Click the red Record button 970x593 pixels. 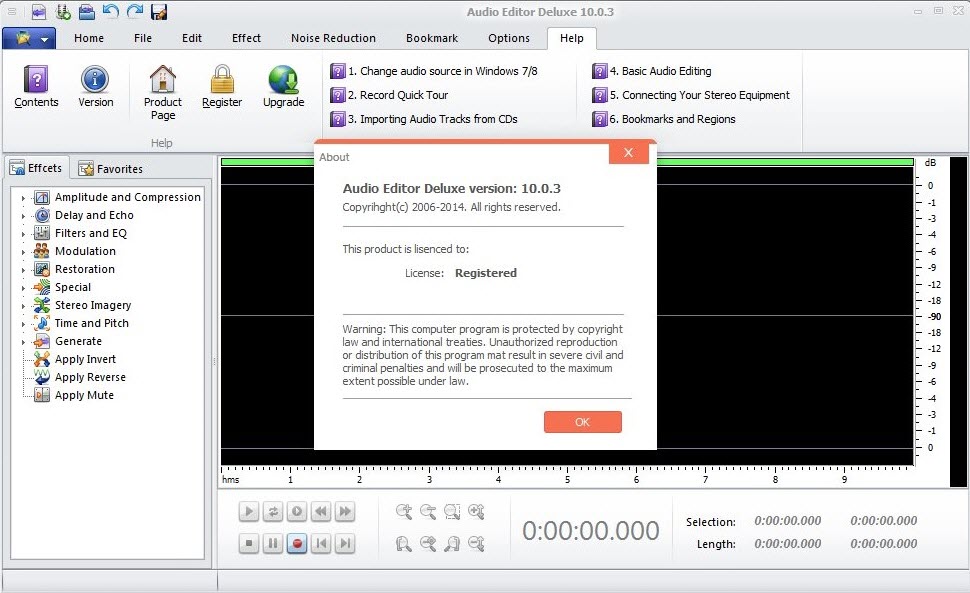coord(297,544)
